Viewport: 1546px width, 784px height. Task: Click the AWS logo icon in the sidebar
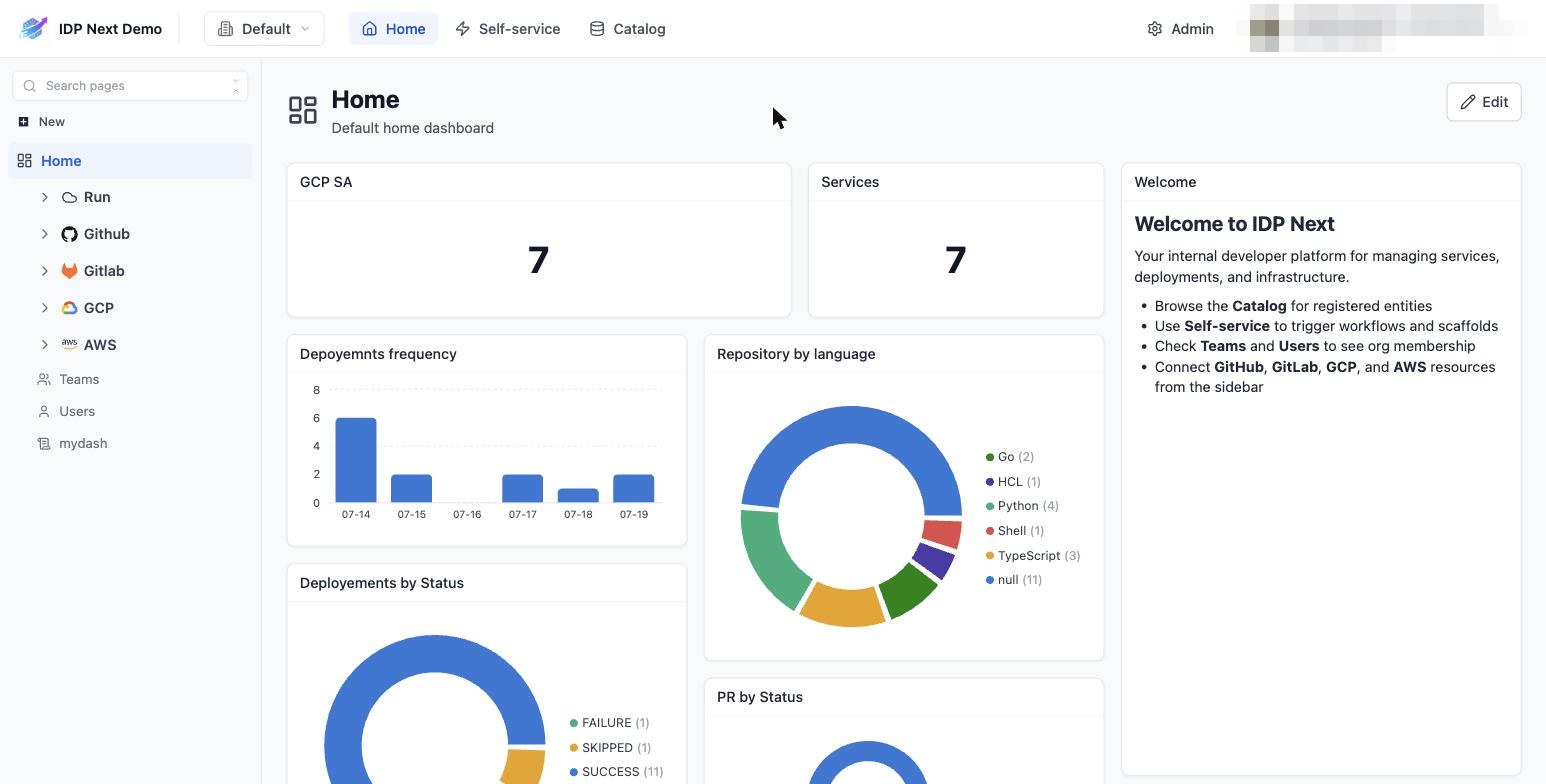(69, 344)
